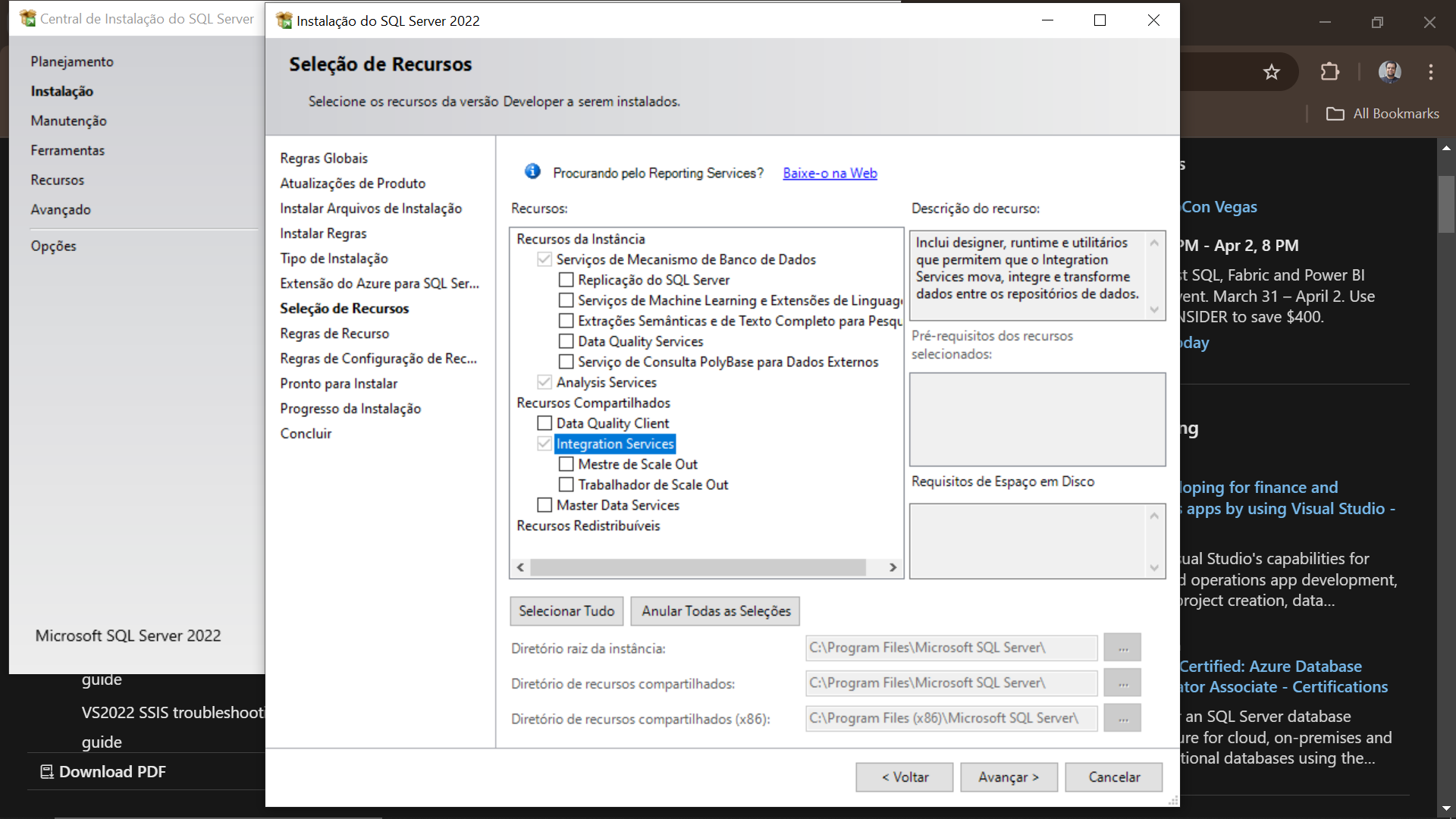Tick the Data Quality Services checkbox
This screenshot has height=819, width=1456.
566,341
